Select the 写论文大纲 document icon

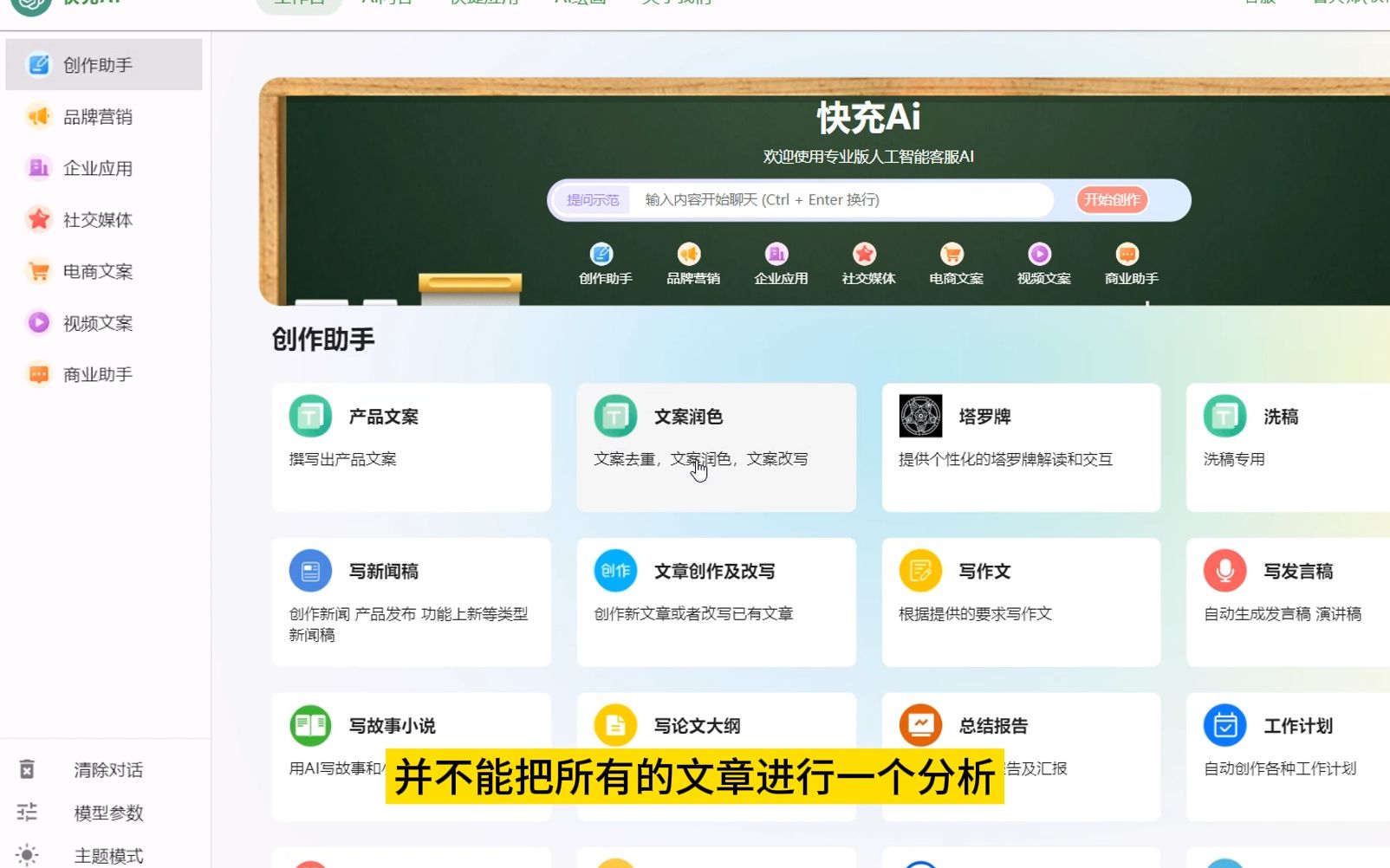point(615,725)
